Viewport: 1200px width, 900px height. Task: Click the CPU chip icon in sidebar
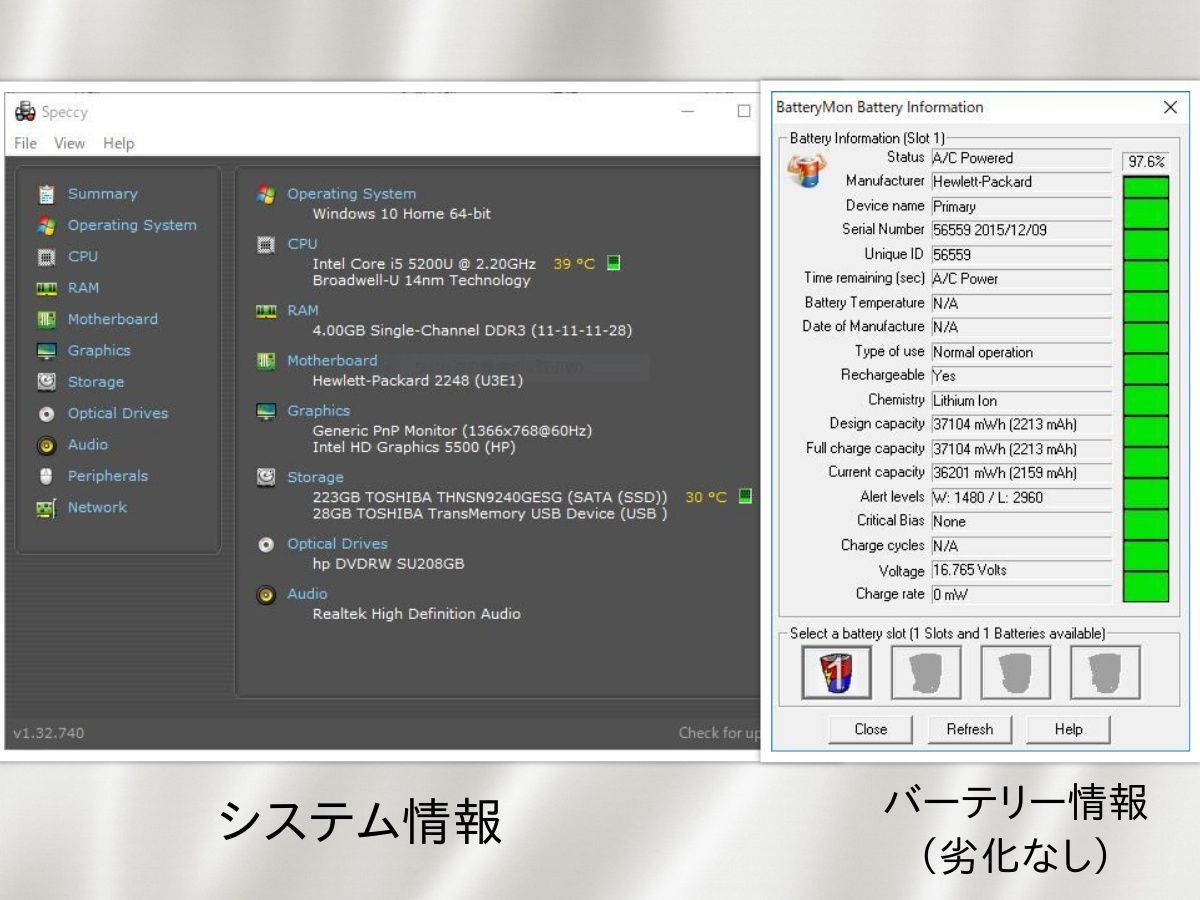tap(46, 257)
